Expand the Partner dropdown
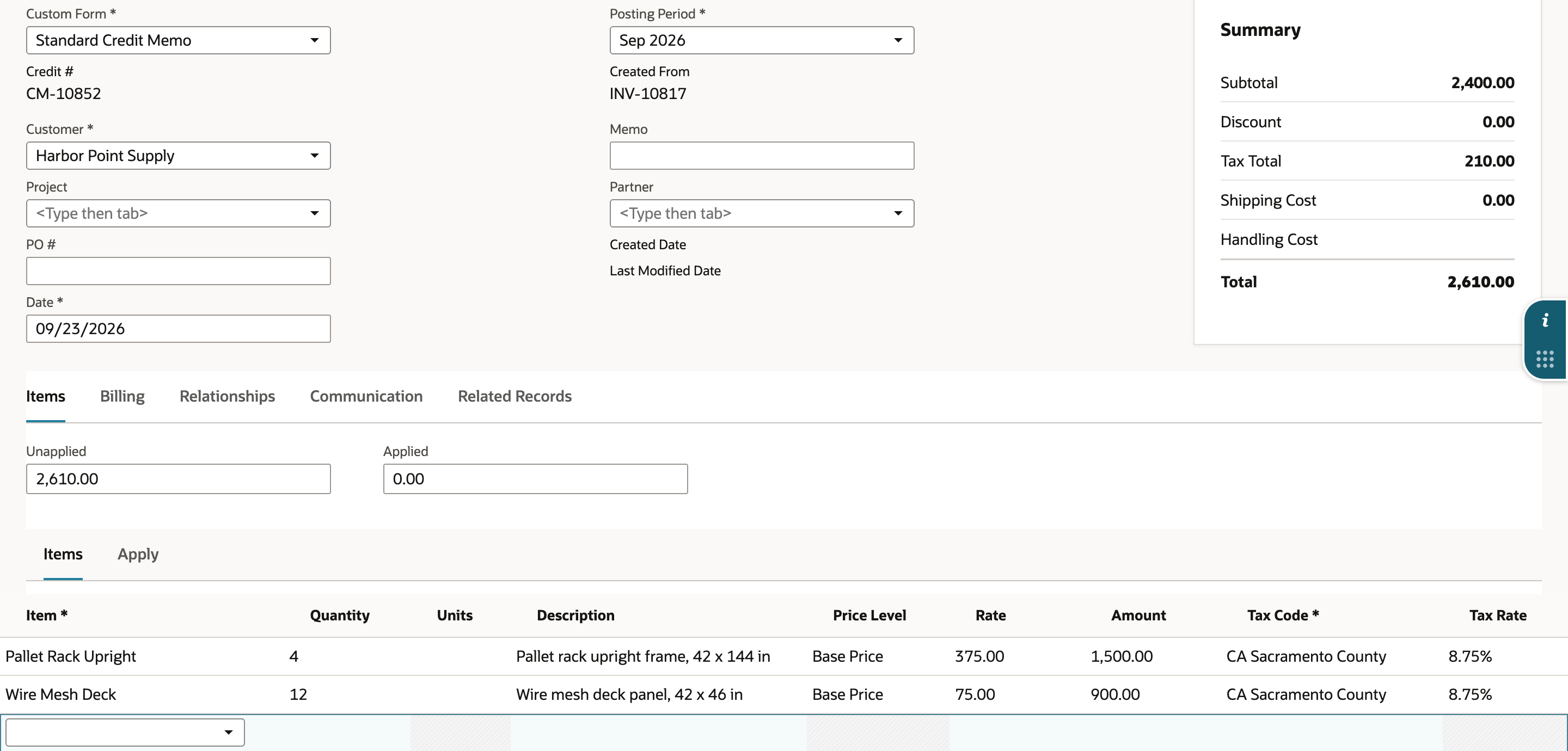The height and width of the screenshot is (751, 1568). pos(762,214)
